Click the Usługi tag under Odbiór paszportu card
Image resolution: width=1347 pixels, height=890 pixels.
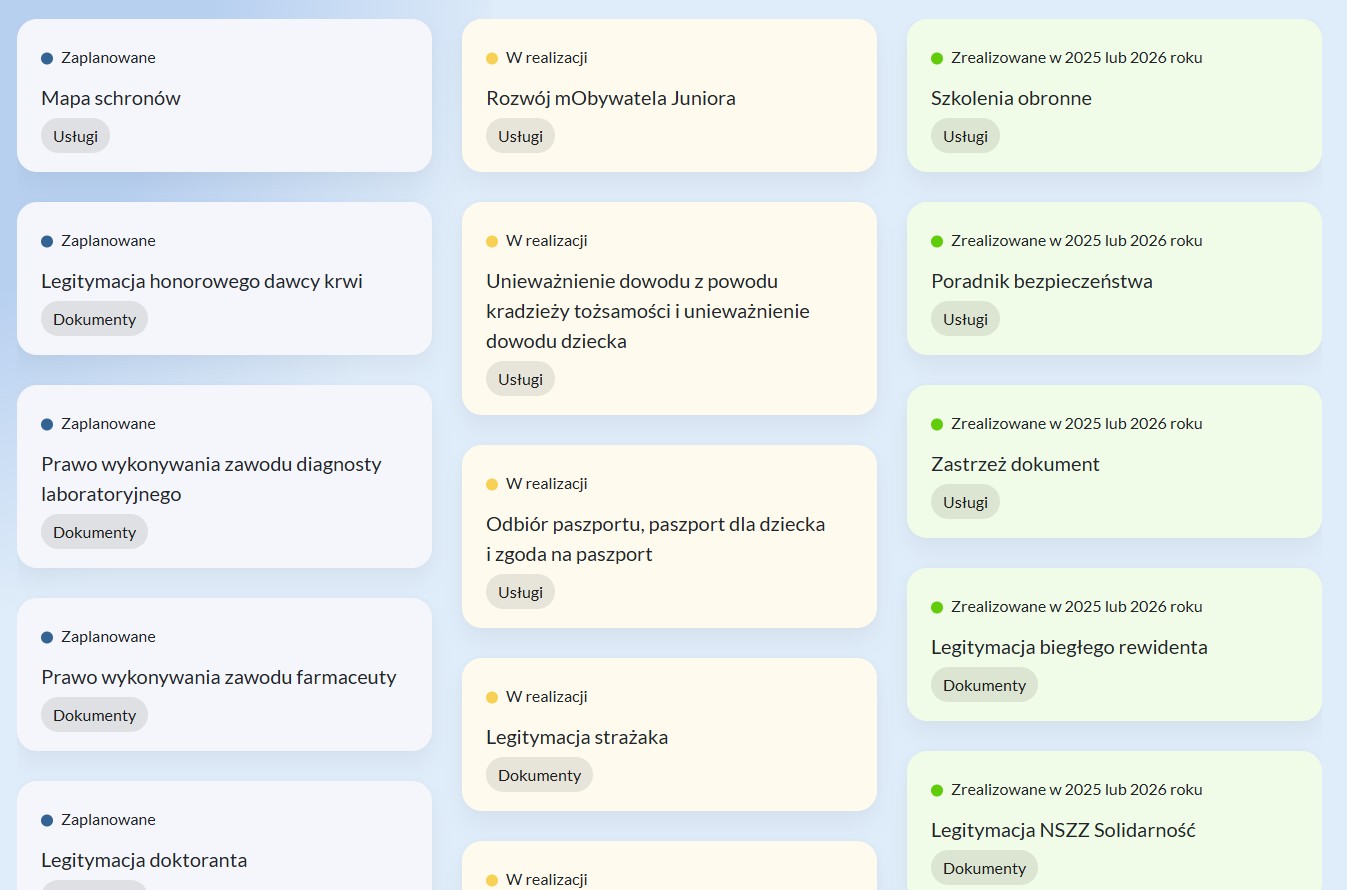point(520,592)
